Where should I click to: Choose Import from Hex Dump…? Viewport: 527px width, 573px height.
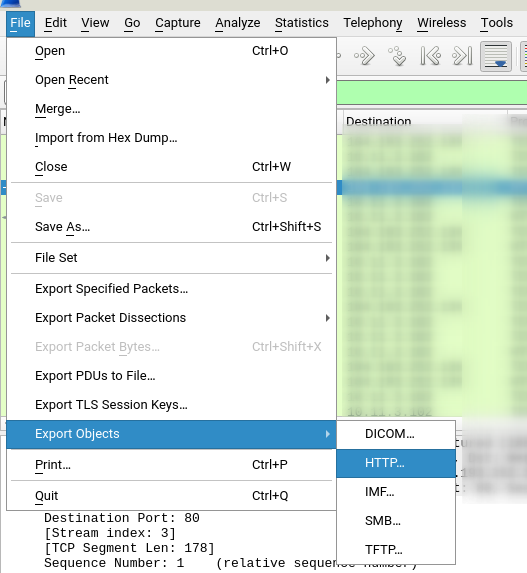click(x=171, y=138)
